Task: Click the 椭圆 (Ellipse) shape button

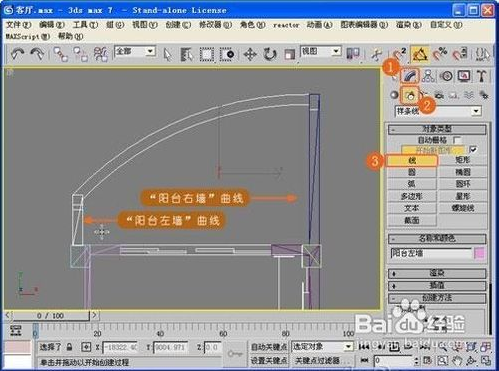Action: pos(463,172)
